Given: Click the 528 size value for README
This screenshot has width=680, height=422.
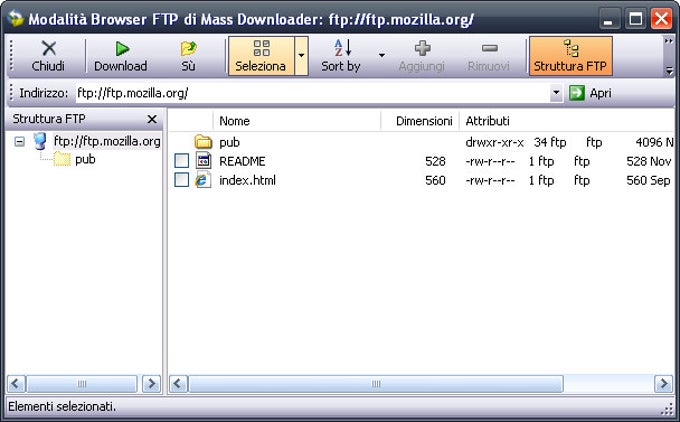Looking at the screenshot, I should (x=435, y=161).
